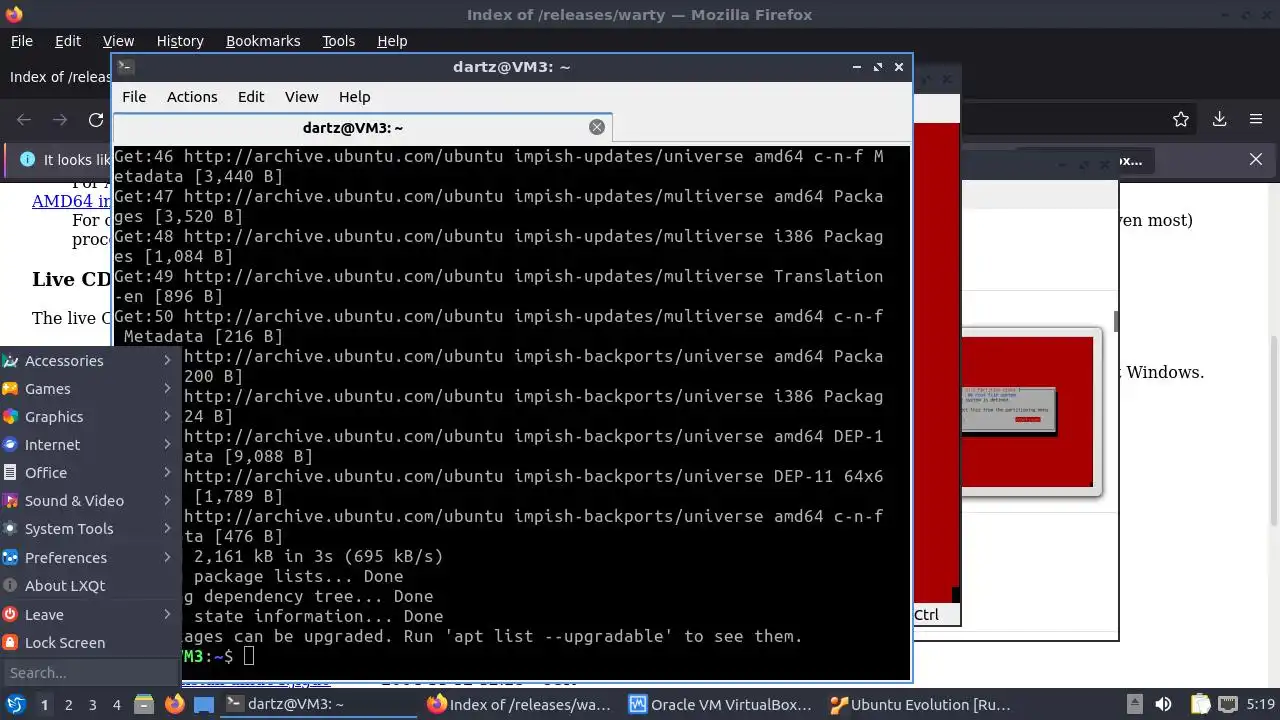Open the Firefox hamburger menu

point(1256,119)
